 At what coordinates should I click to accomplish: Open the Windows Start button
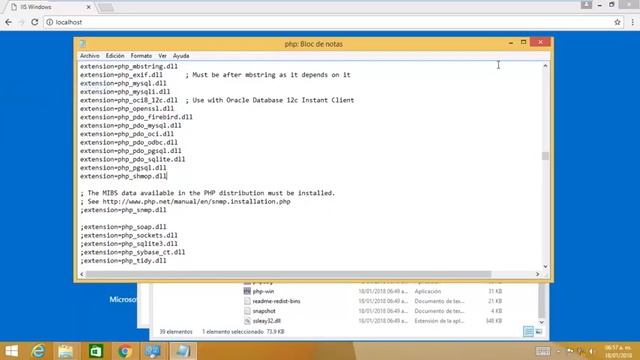[11, 351]
